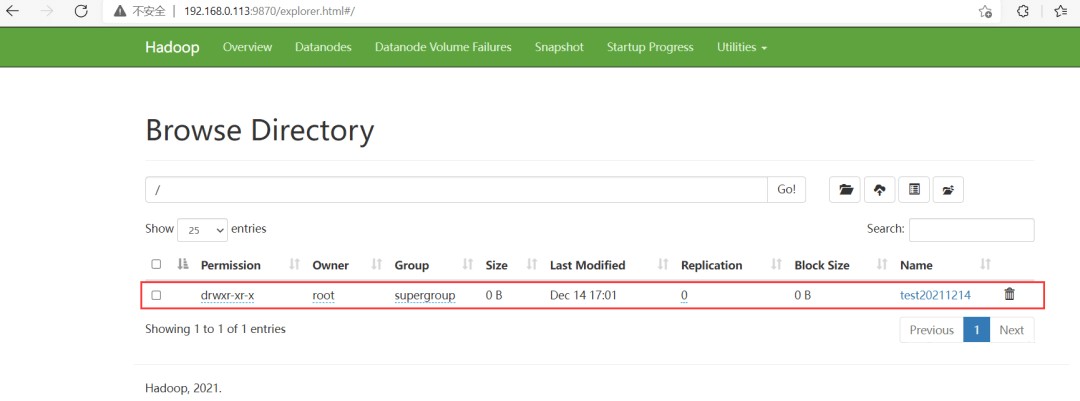This screenshot has height=401, width=1080.
Task: Click the create new directory folder icon
Action: [846, 190]
